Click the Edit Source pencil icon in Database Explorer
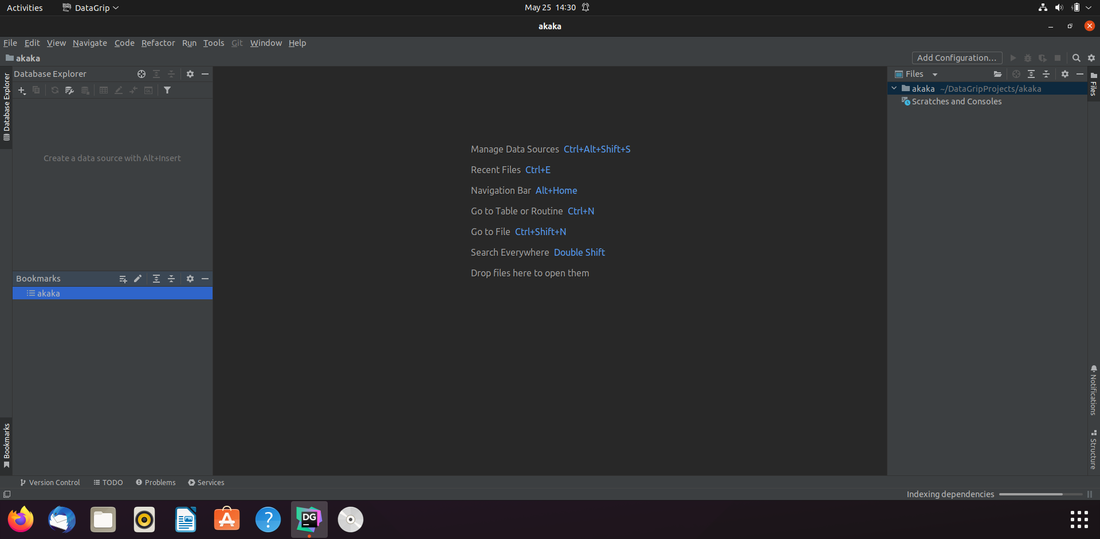1100x539 pixels. (119, 90)
